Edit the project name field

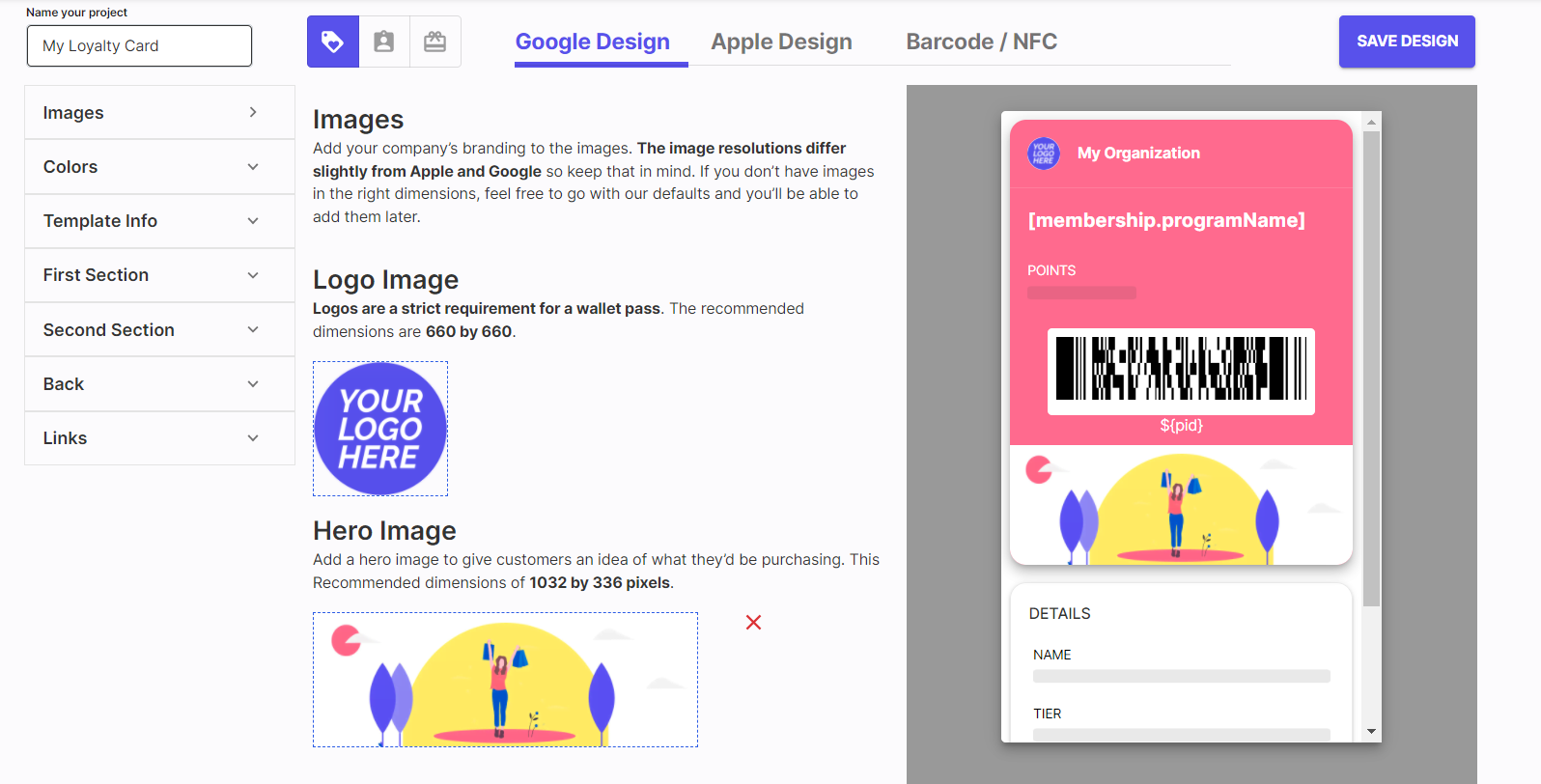tap(139, 45)
